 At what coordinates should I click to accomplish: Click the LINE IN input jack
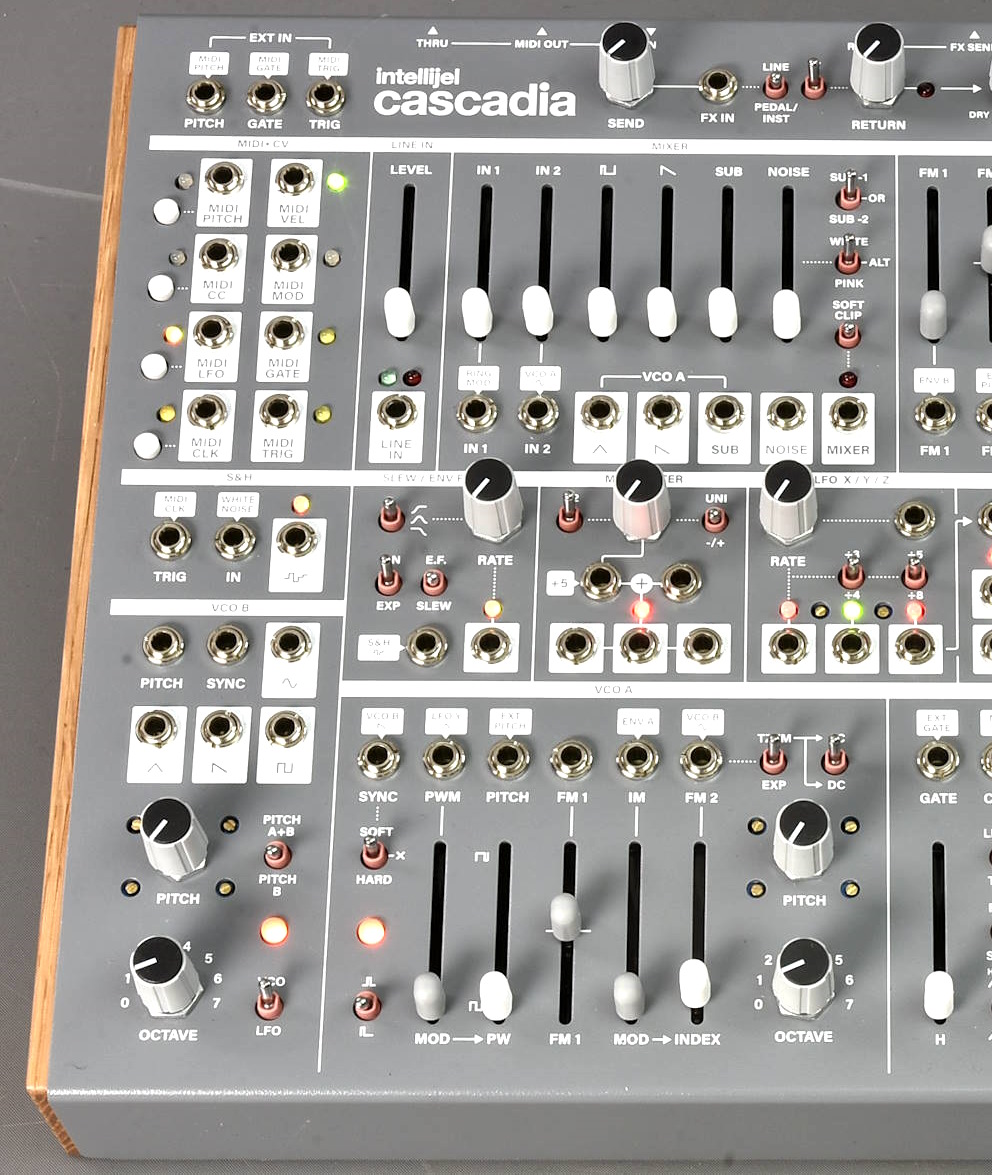pos(396,412)
